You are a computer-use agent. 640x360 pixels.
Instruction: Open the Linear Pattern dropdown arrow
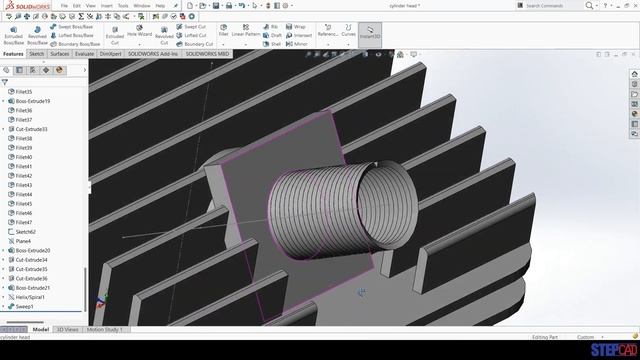click(246, 44)
